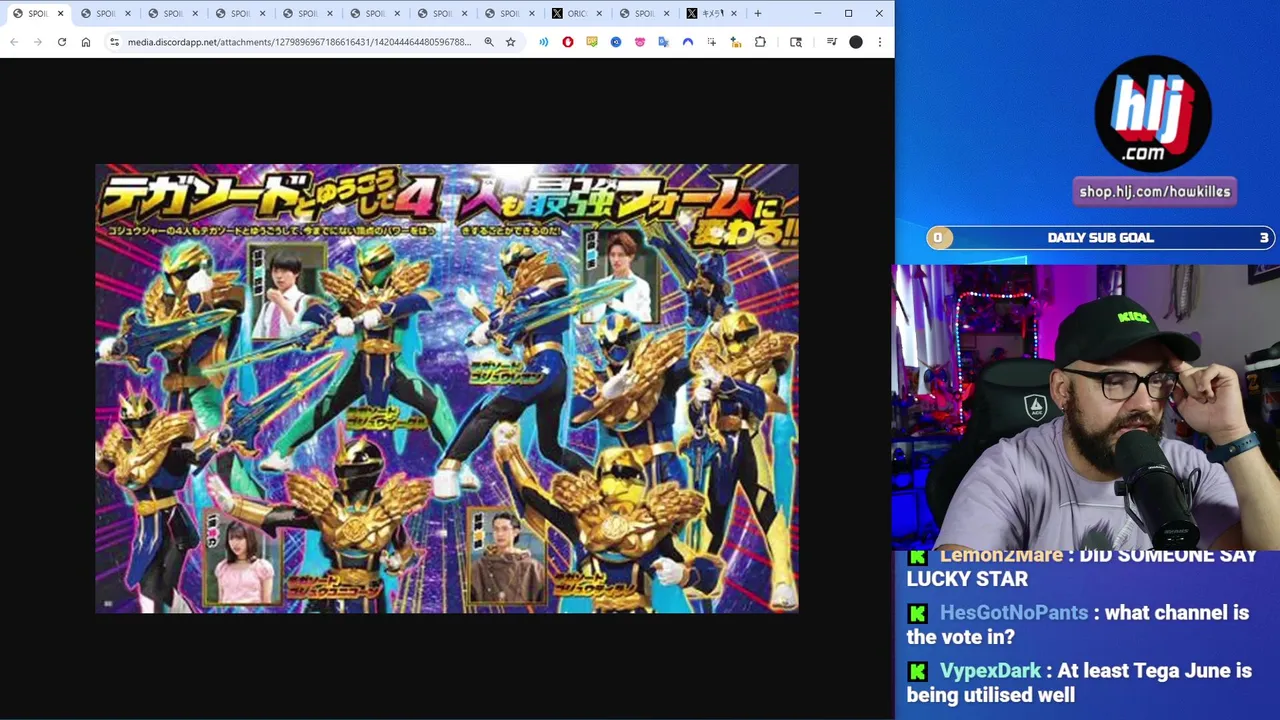1280x720 pixels.
Task: Click chat message 'what channel is the vote in?'
Action: click(1078, 625)
